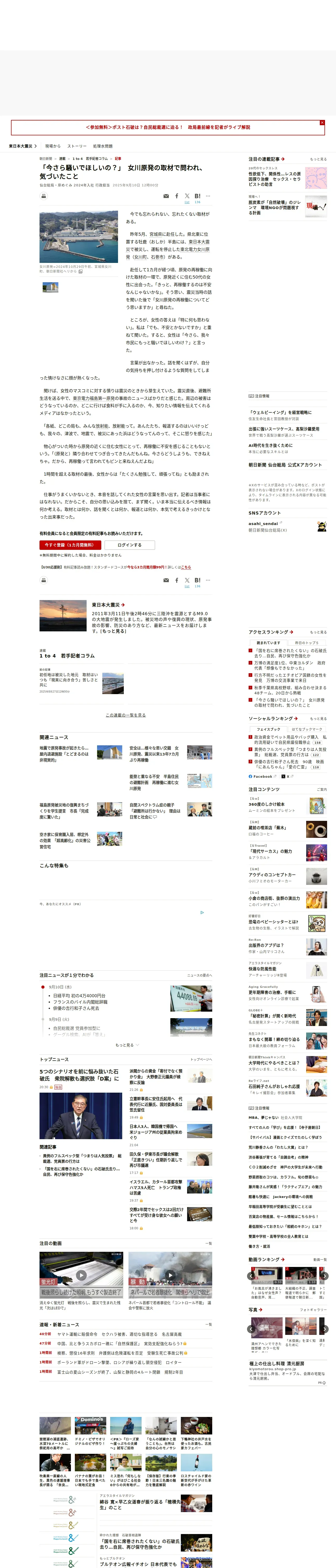
Task: Enlarge photo icon under 女川原発 caption
Action: click(x=81, y=272)
